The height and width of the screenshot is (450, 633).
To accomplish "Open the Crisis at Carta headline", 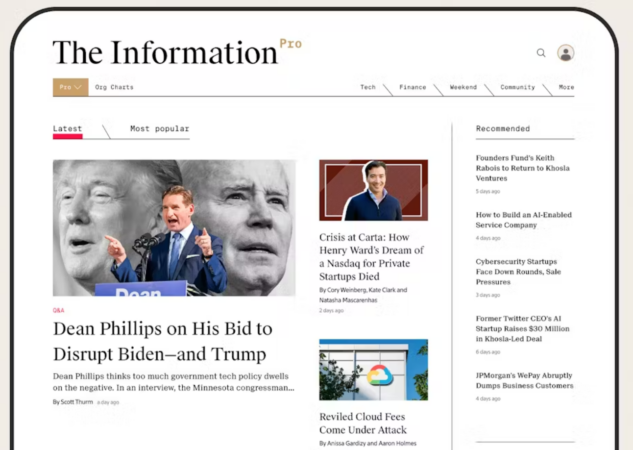I will coord(371,257).
